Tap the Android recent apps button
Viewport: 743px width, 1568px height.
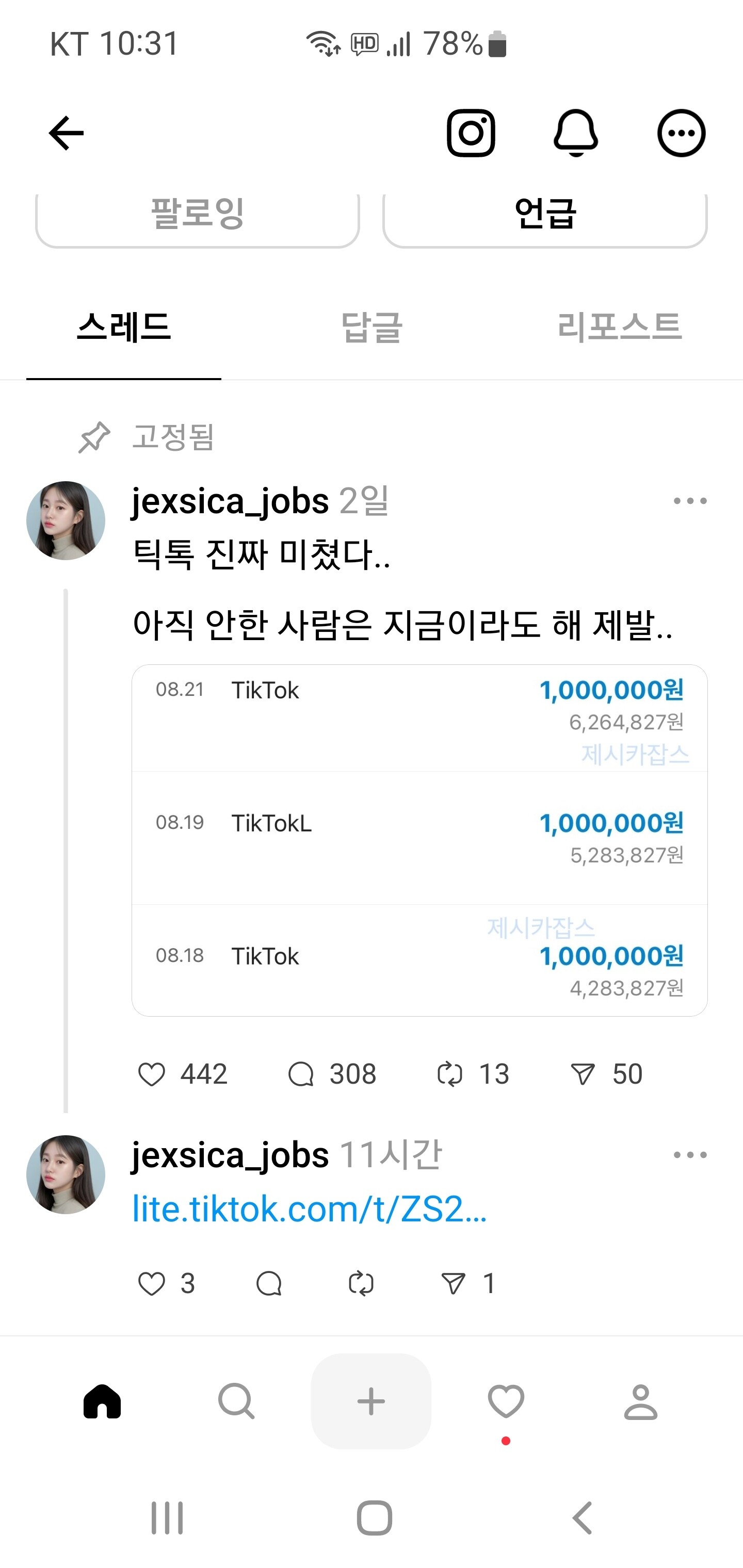click(x=167, y=1517)
